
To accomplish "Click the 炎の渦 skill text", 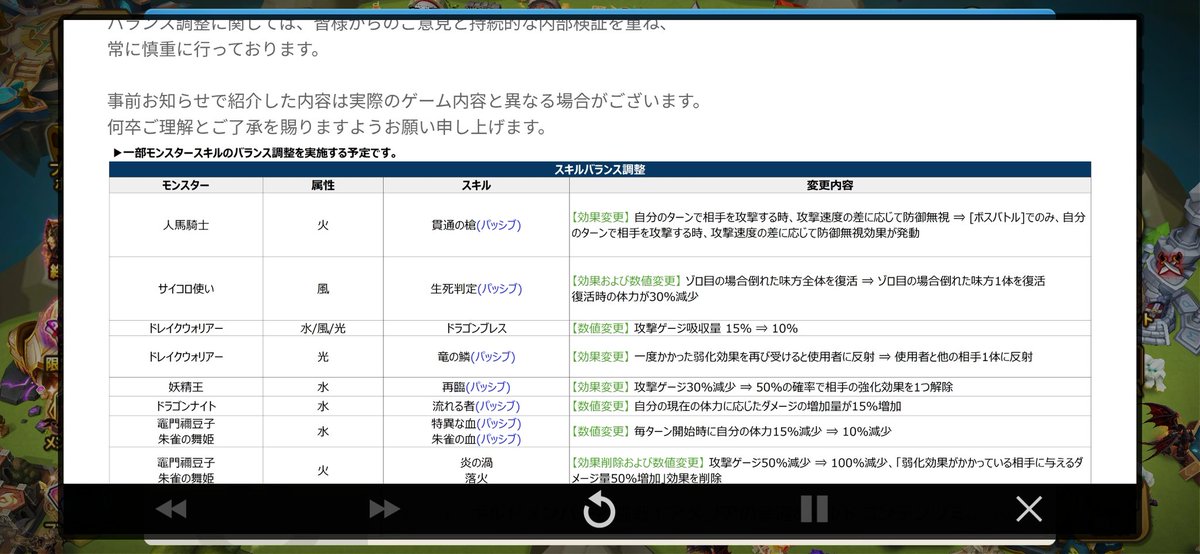I will pos(475,464).
